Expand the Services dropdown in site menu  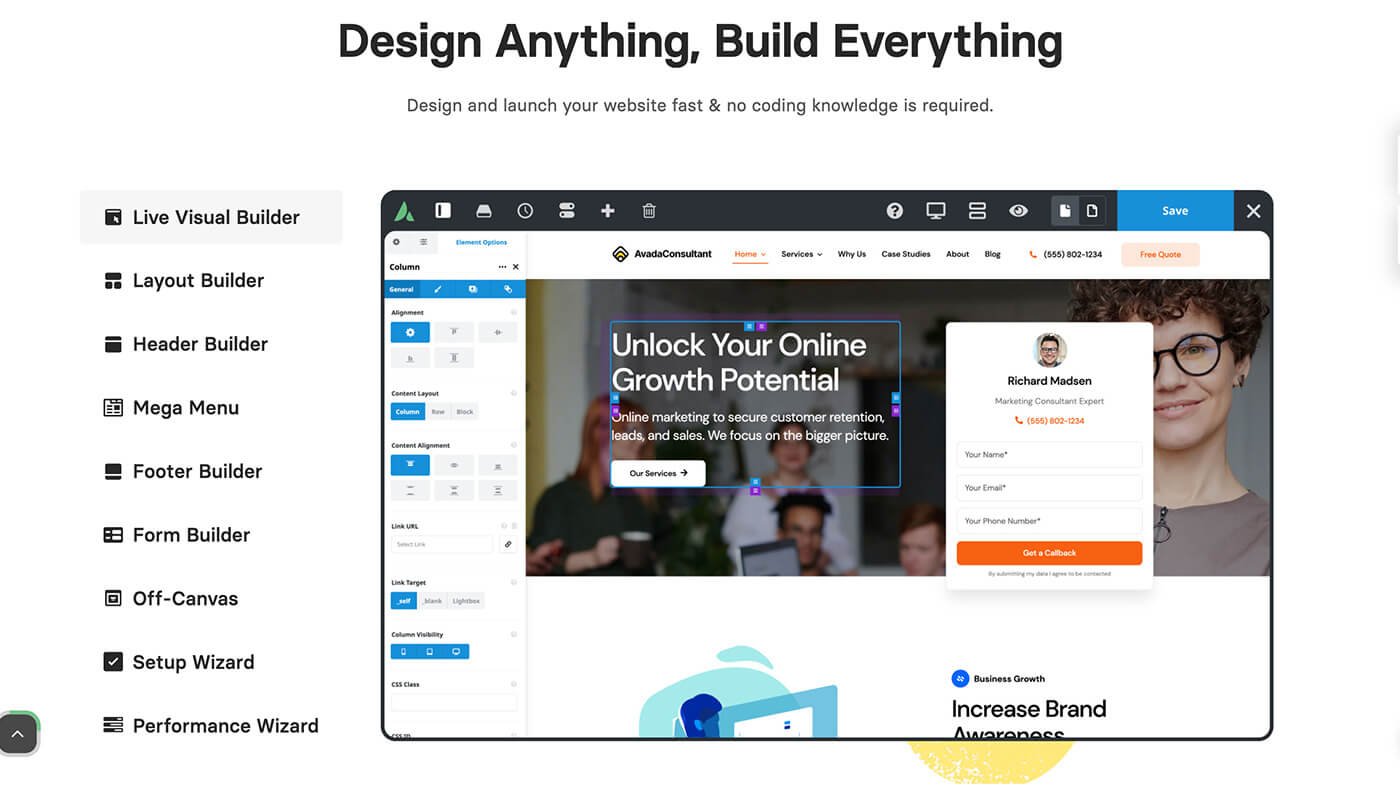pos(801,254)
